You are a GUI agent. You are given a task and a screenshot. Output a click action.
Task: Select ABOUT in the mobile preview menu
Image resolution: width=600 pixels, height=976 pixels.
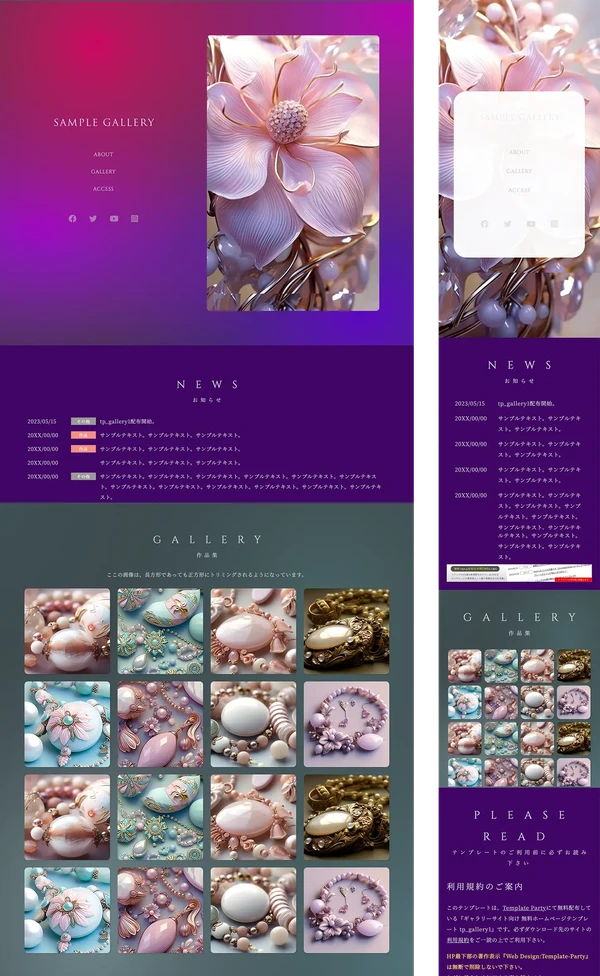[x=519, y=152]
